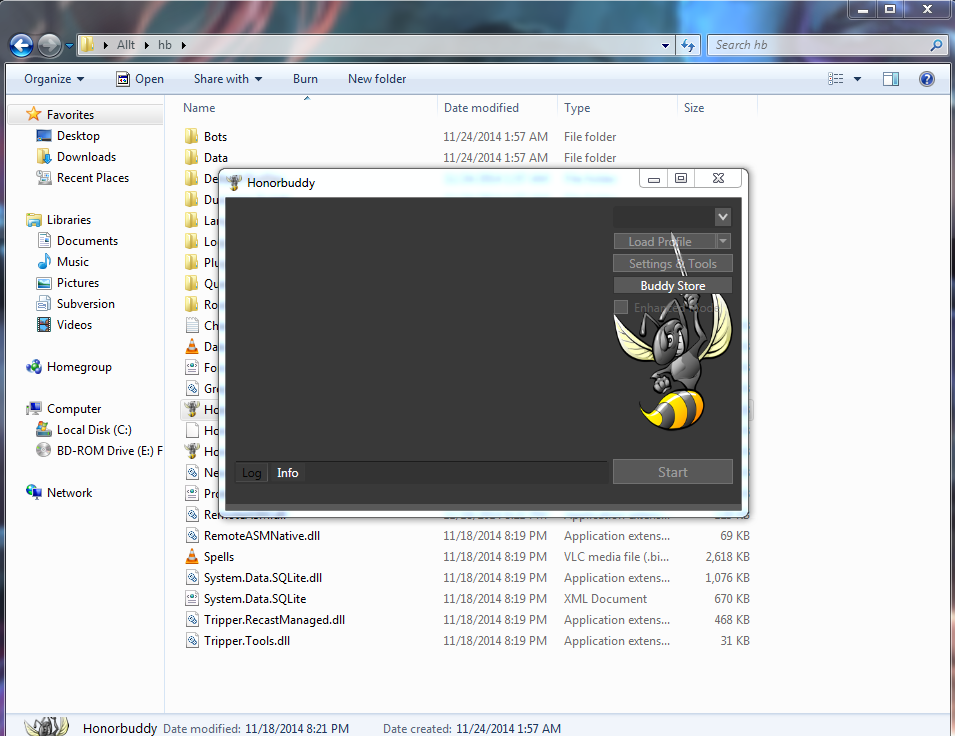Select Downloads under Favorites
This screenshot has width=955, height=736.
pyautogui.click(x=86, y=157)
